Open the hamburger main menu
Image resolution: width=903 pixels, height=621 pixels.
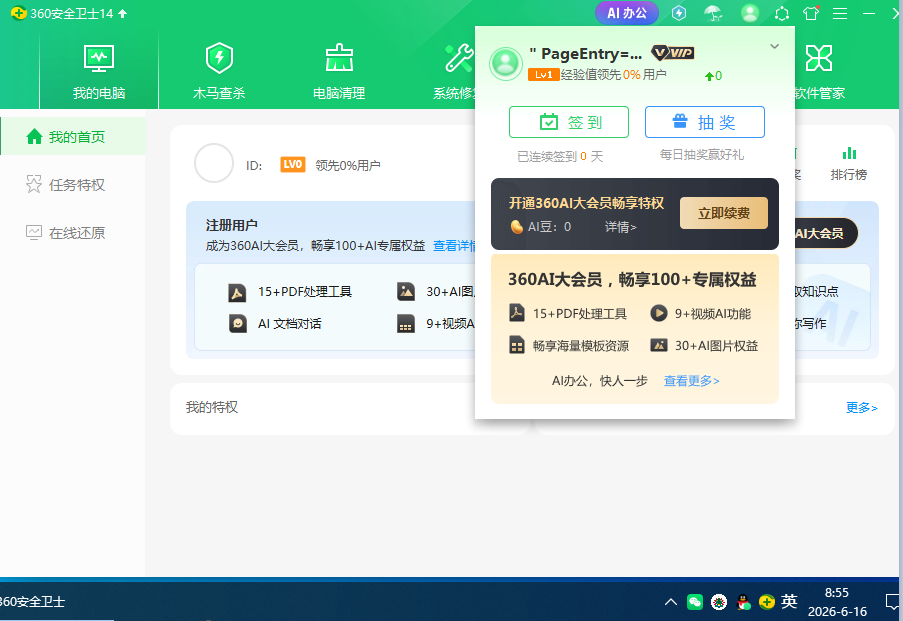pos(840,13)
